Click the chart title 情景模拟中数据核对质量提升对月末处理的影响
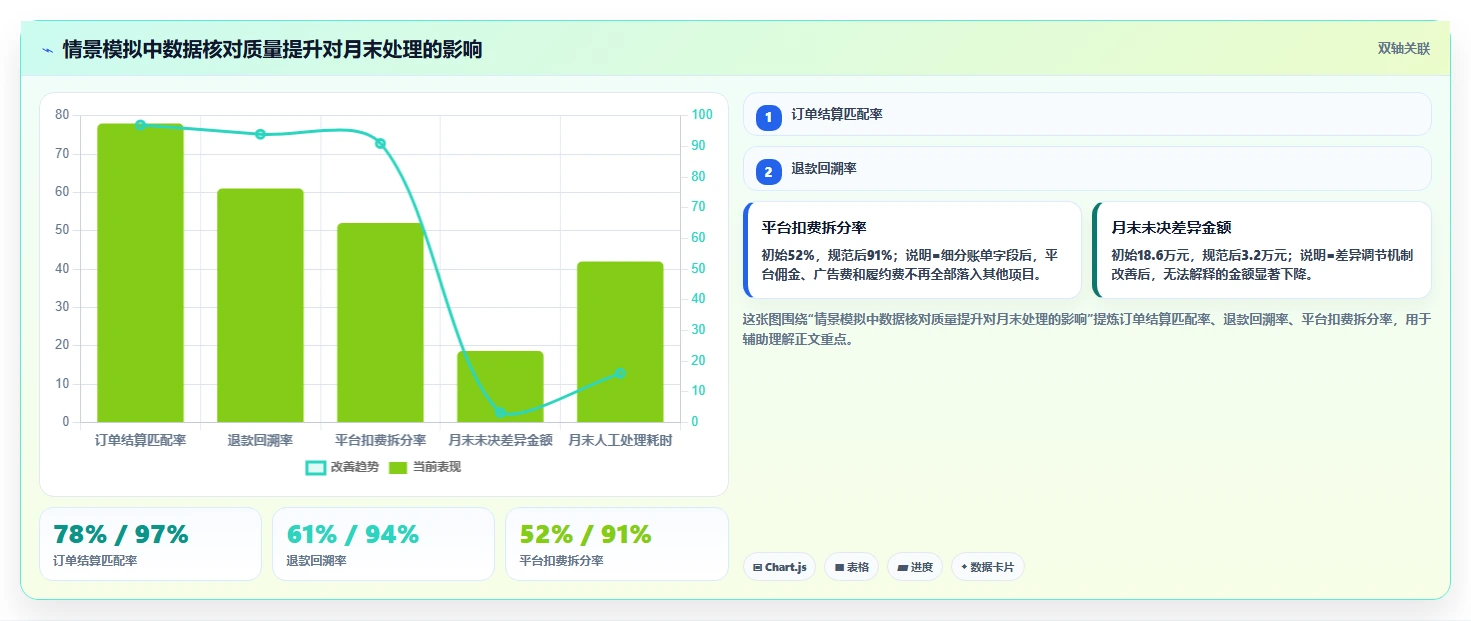The width and height of the screenshot is (1471, 621). pyautogui.click(x=272, y=49)
